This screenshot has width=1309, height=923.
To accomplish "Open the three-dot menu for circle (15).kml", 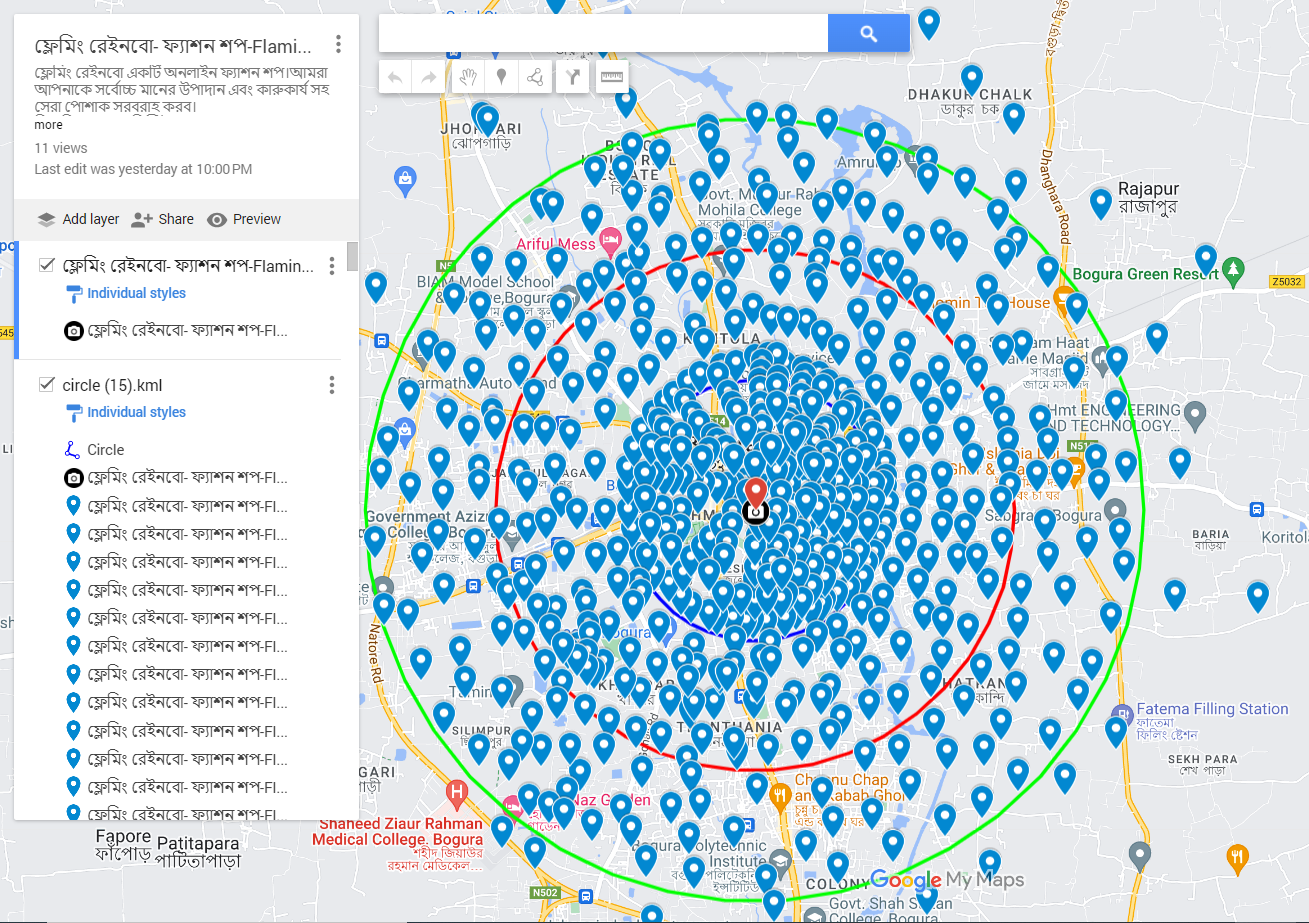I will click(x=331, y=385).
